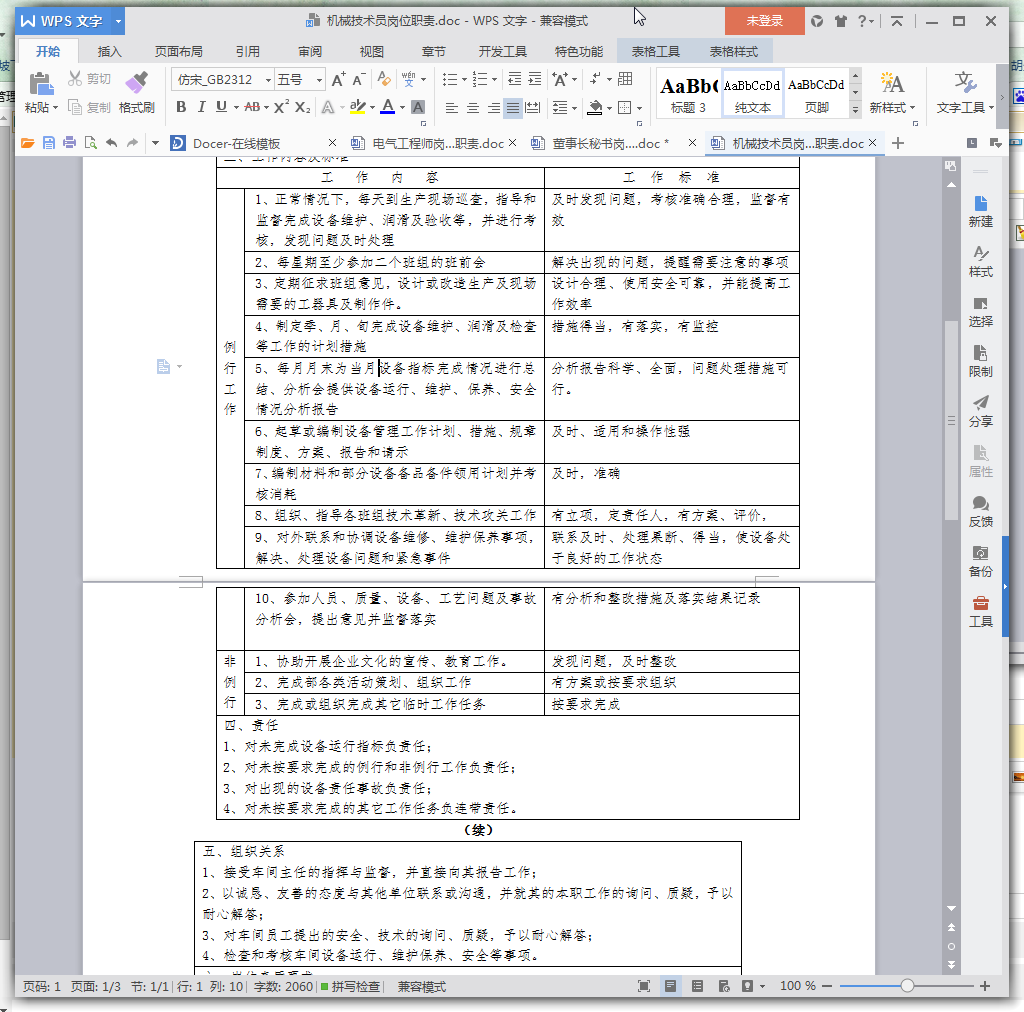Viewport: 1024px width, 1012px height.
Task: Click the clear formatting eraser icon
Action: tap(384, 80)
